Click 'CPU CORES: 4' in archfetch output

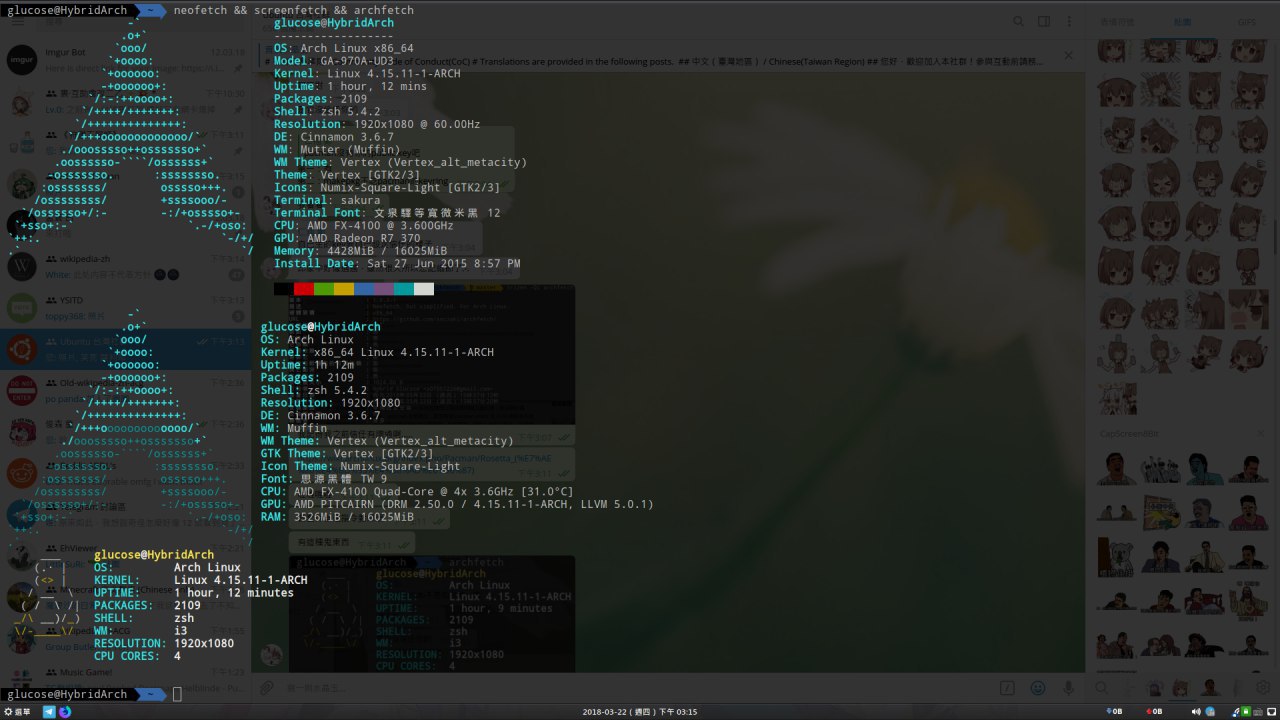(x=138, y=656)
